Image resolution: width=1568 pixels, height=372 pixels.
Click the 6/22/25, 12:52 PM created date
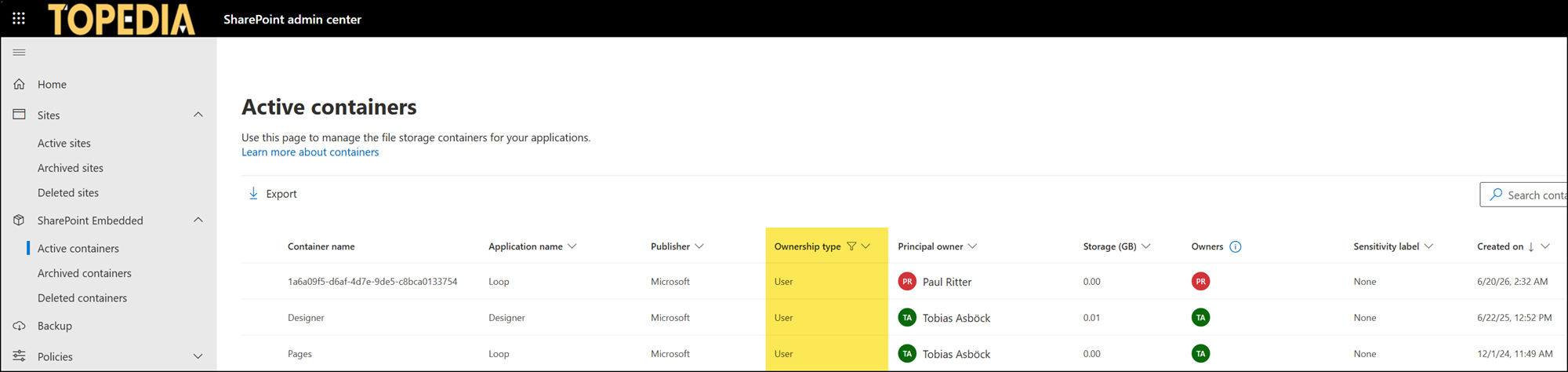click(1515, 318)
